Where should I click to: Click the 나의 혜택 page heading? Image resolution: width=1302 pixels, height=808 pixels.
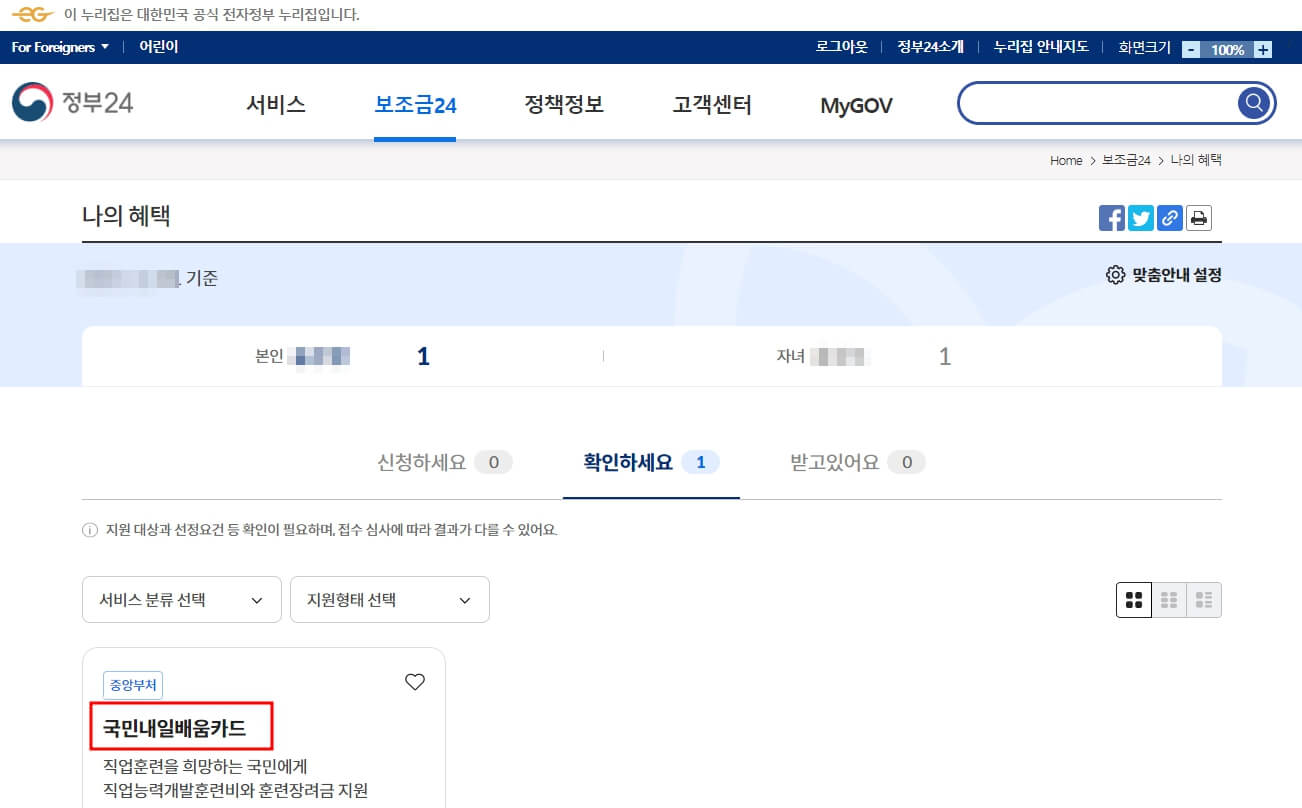126,216
